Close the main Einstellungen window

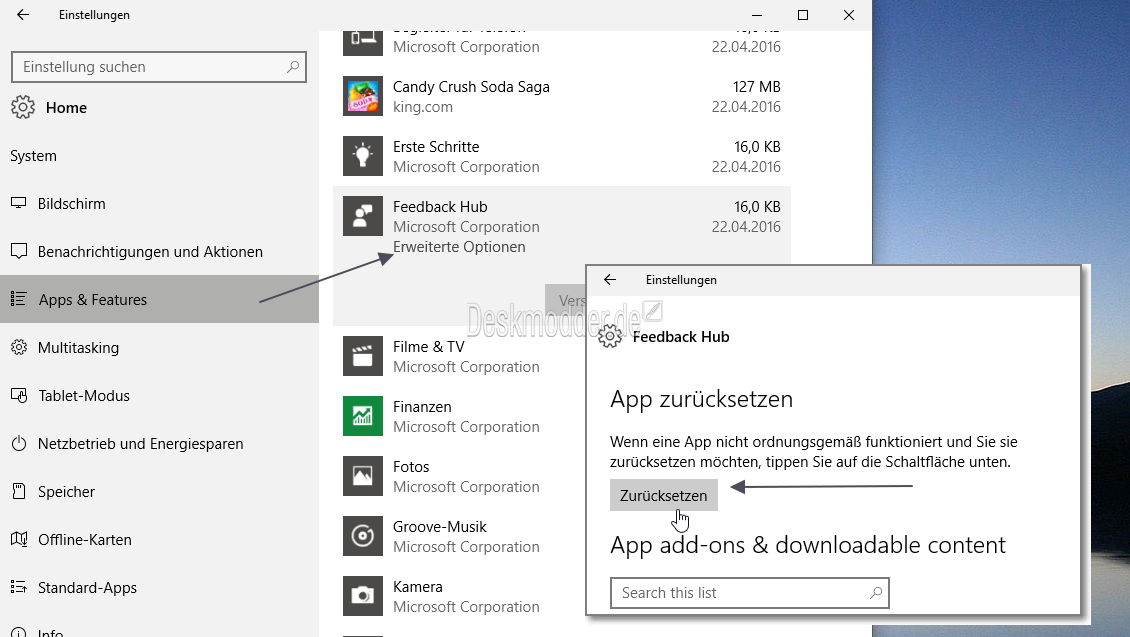(x=849, y=14)
